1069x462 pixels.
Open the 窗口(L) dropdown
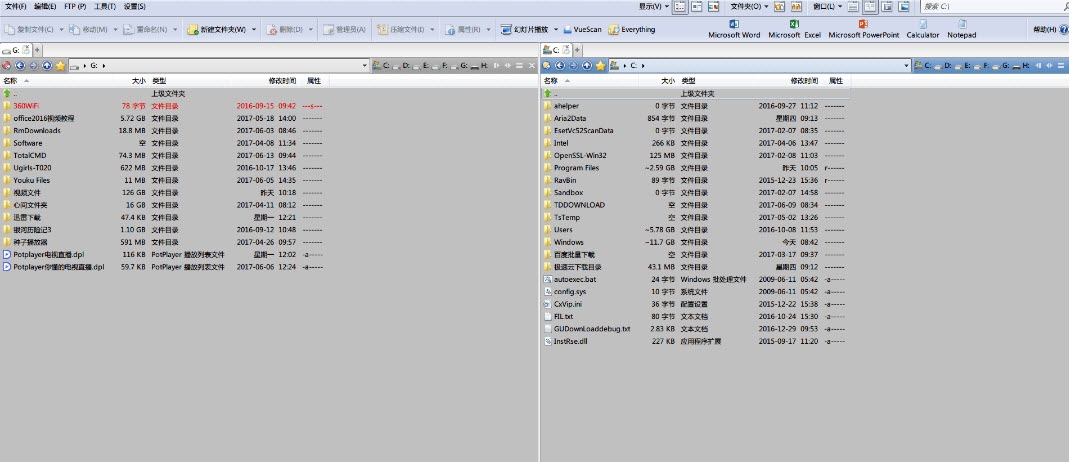827,7
